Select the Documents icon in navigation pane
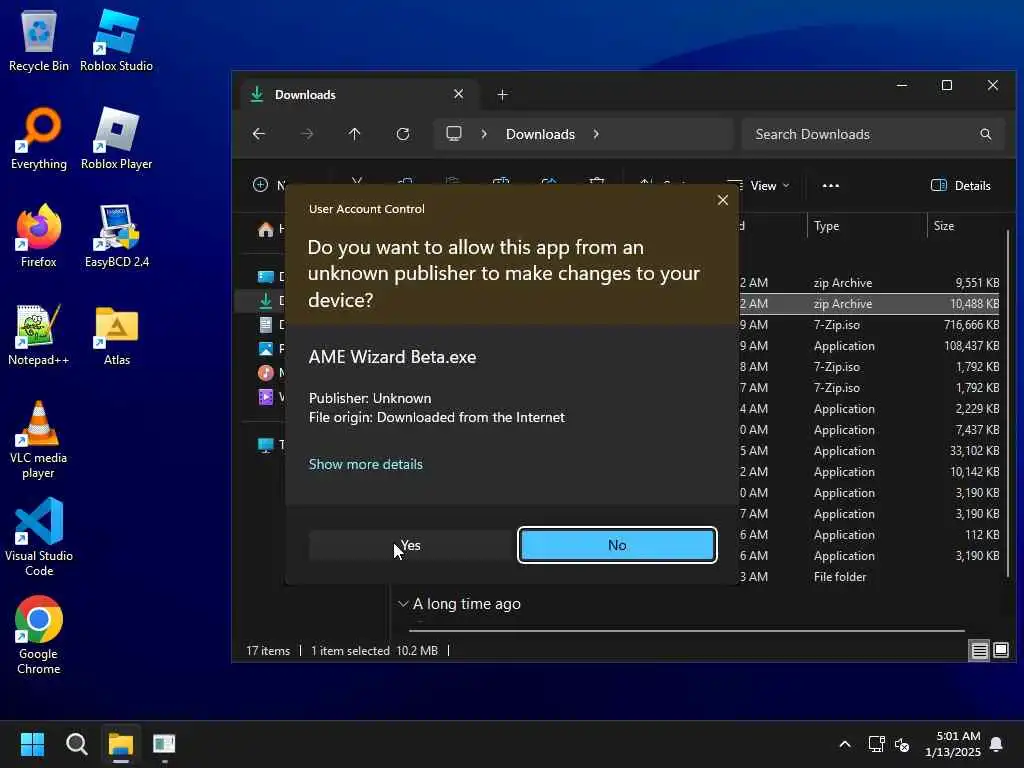1024x768 pixels. [266, 325]
